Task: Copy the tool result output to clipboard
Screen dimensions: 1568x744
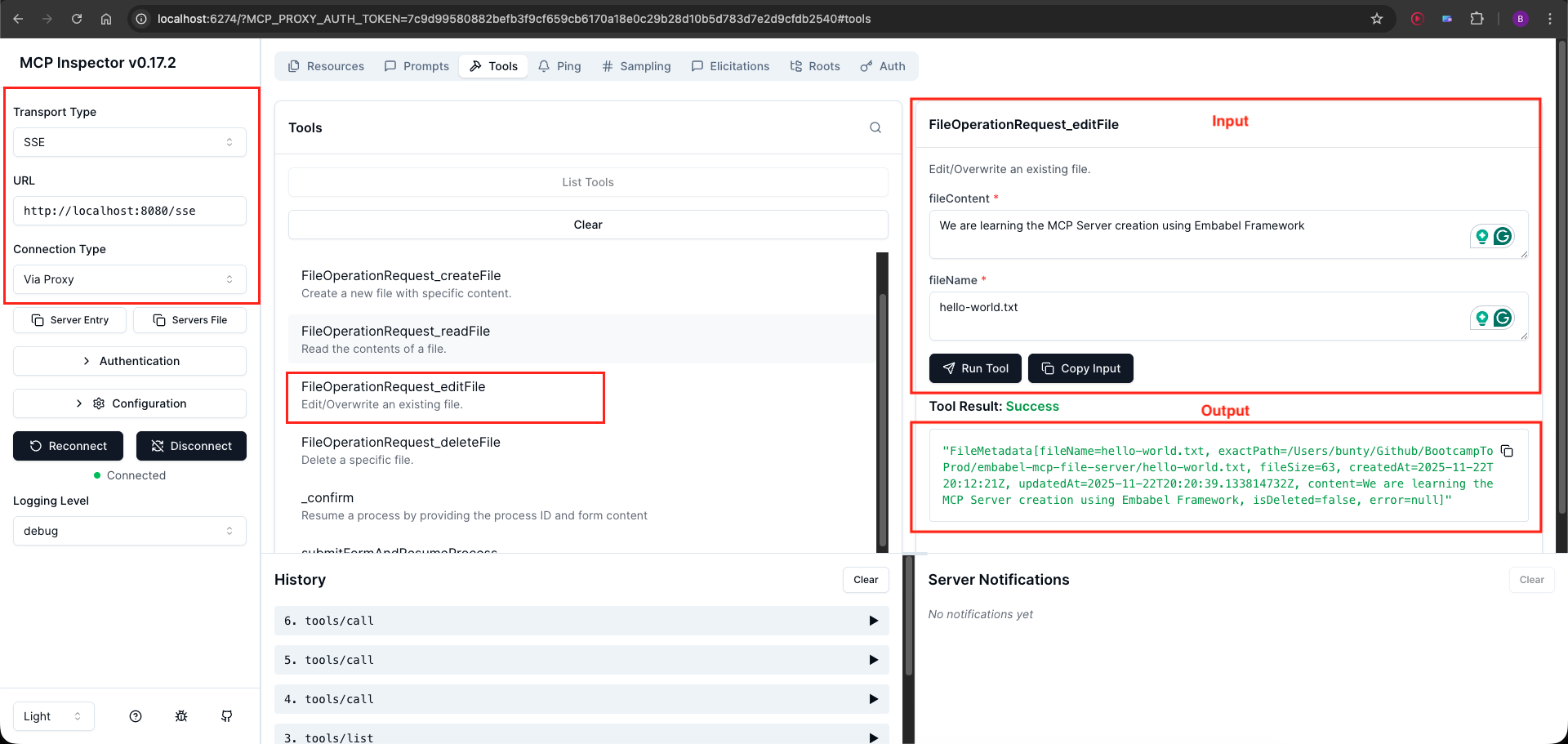Action: (x=1507, y=452)
